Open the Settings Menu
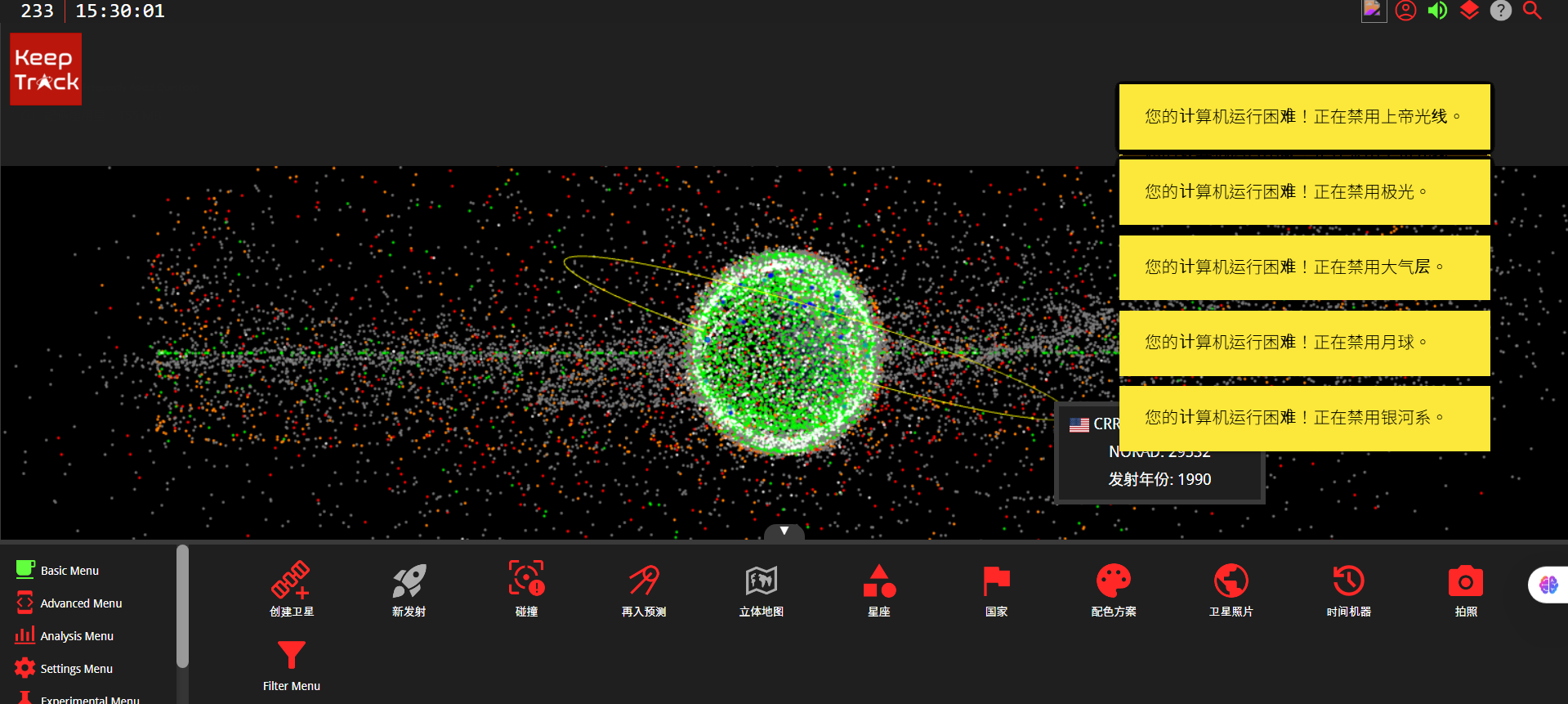This screenshot has height=704, width=1568. point(76,669)
